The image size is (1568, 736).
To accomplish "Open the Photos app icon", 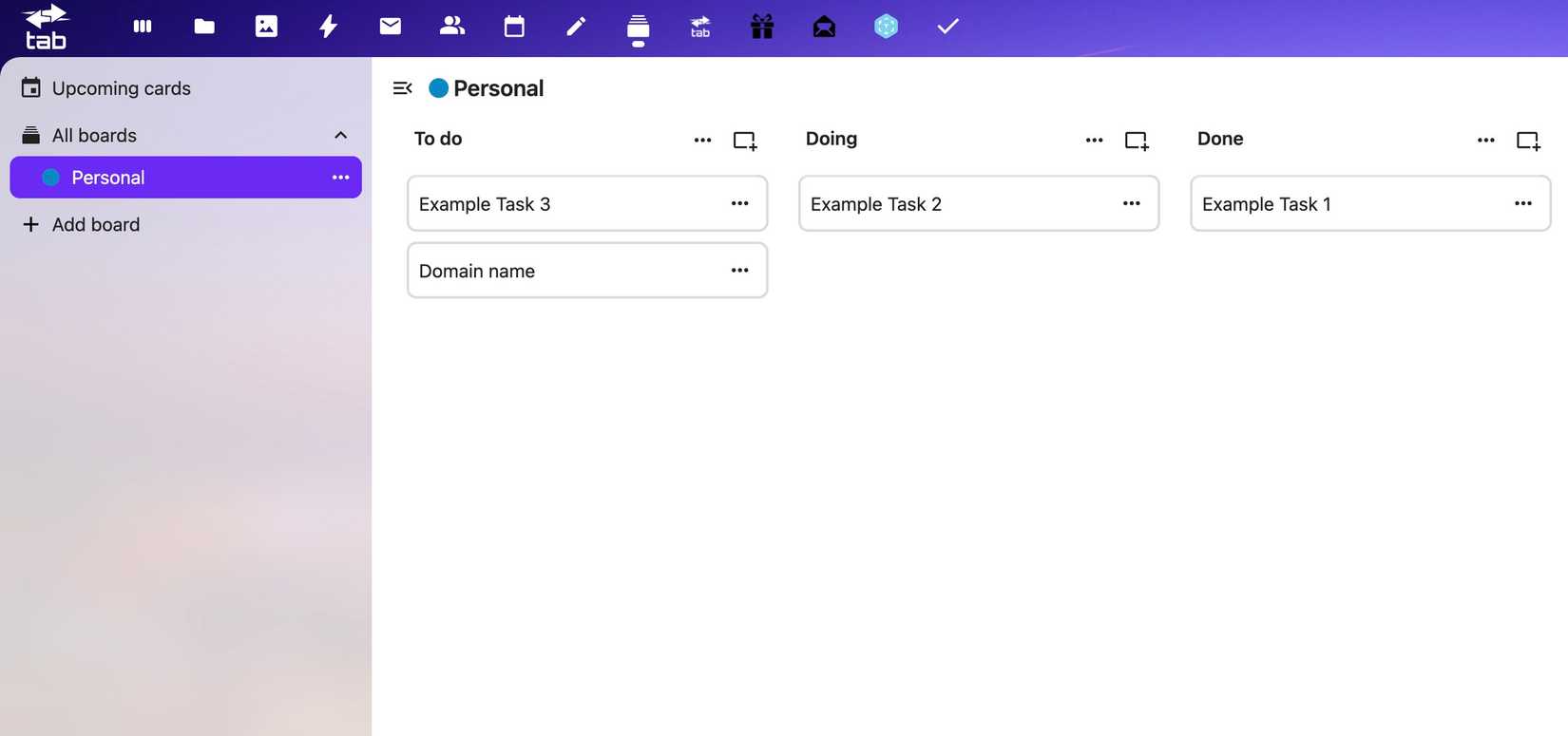I will click(x=266, y=27).
